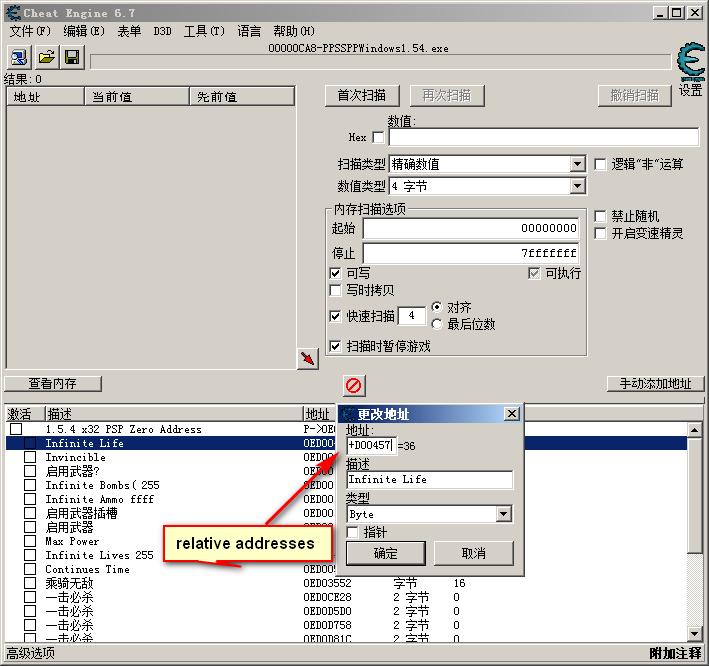Click the 数值 input field

[544, 137]
